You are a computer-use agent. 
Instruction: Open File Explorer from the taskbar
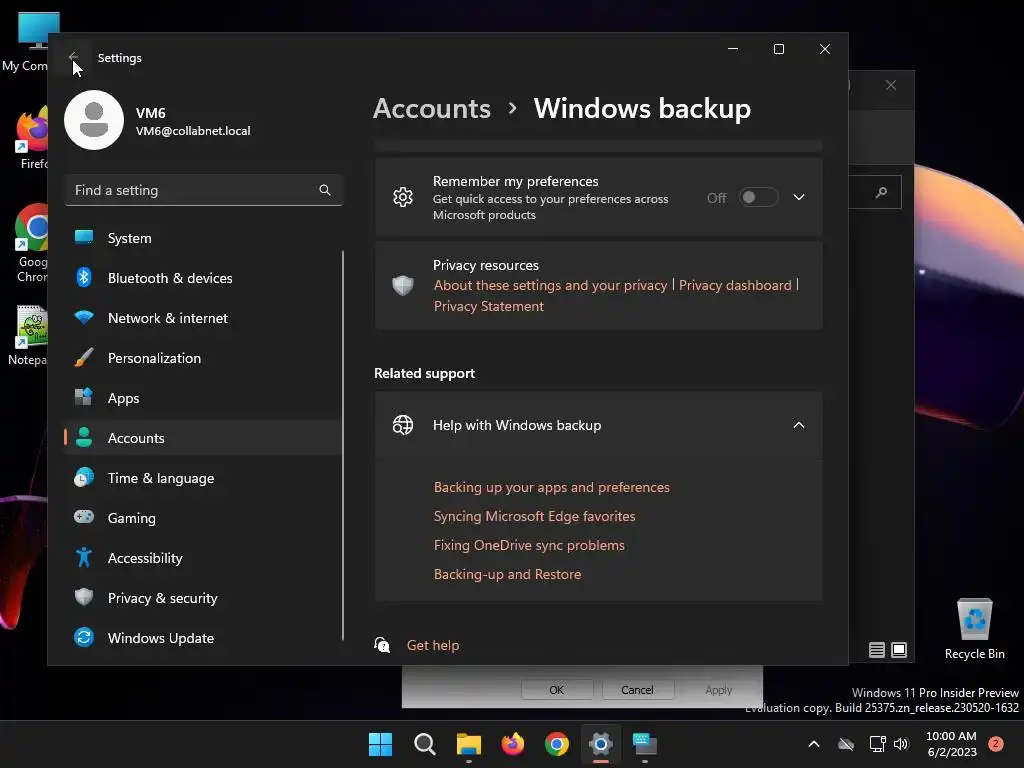(x=468, y=744)
